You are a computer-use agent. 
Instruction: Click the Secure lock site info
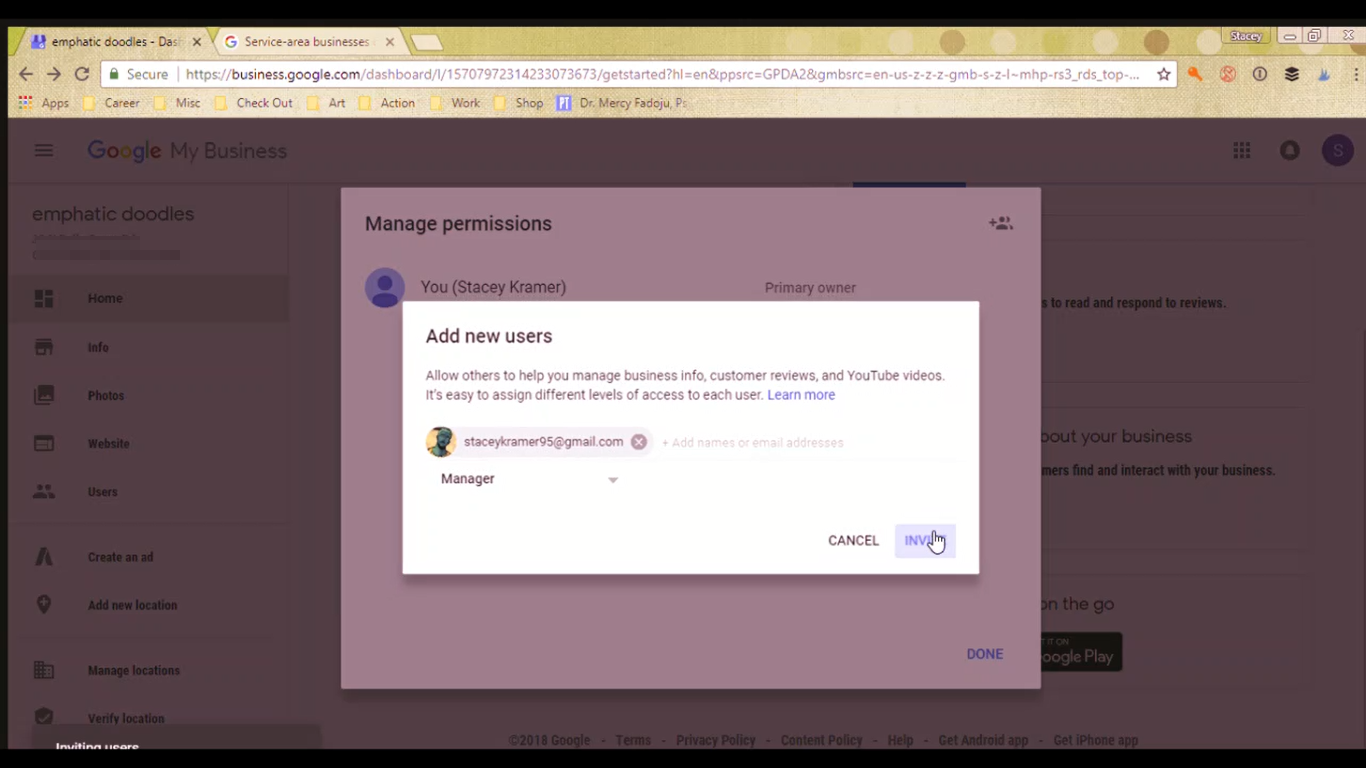139,74
